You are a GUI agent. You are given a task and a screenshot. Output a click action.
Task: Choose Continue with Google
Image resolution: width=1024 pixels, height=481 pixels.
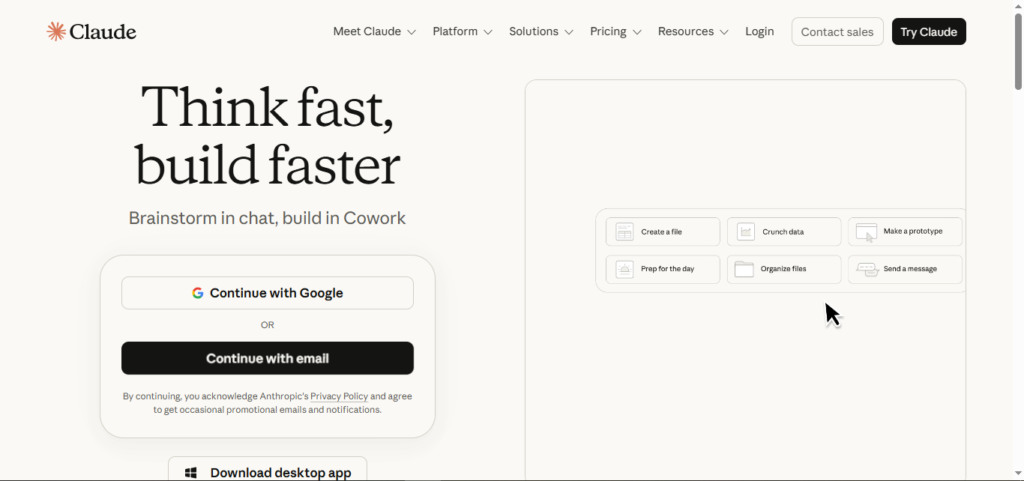click(267, 293)
